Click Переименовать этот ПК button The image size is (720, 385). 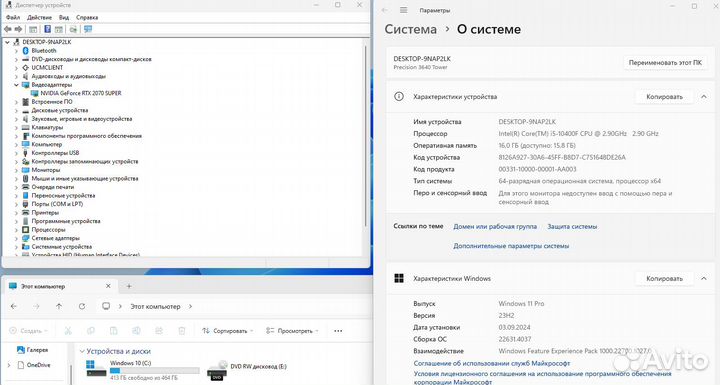pyautogui.click(x=665, y=62)
